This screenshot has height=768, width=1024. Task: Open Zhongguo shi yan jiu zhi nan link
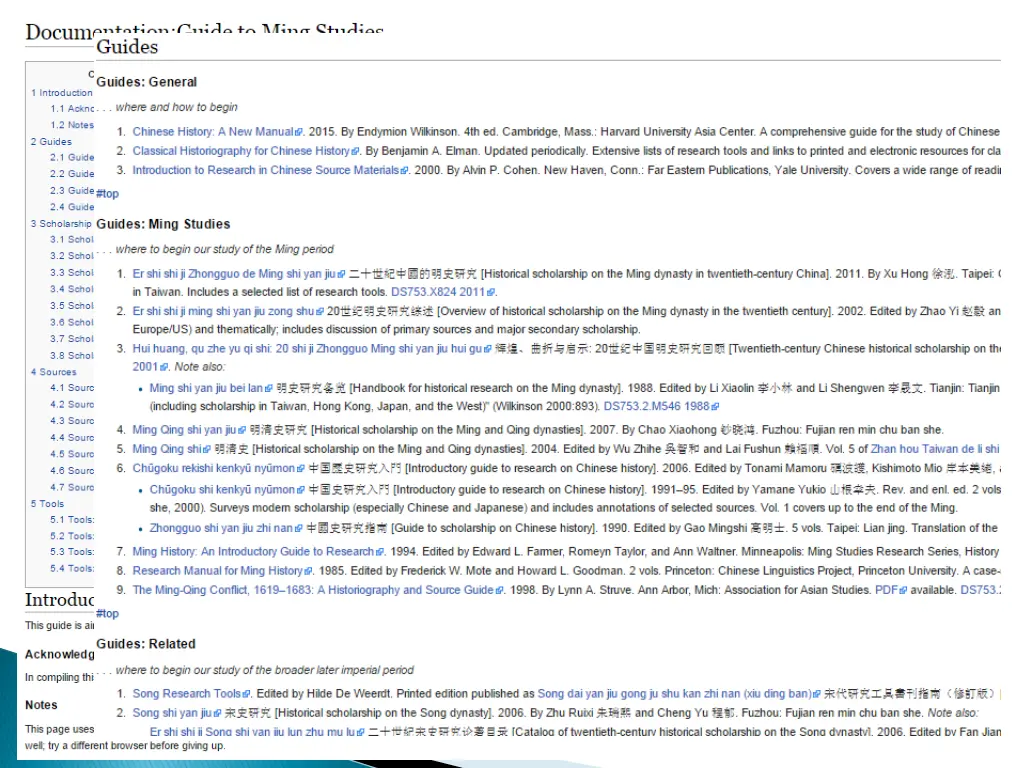[x=221, y=528]
